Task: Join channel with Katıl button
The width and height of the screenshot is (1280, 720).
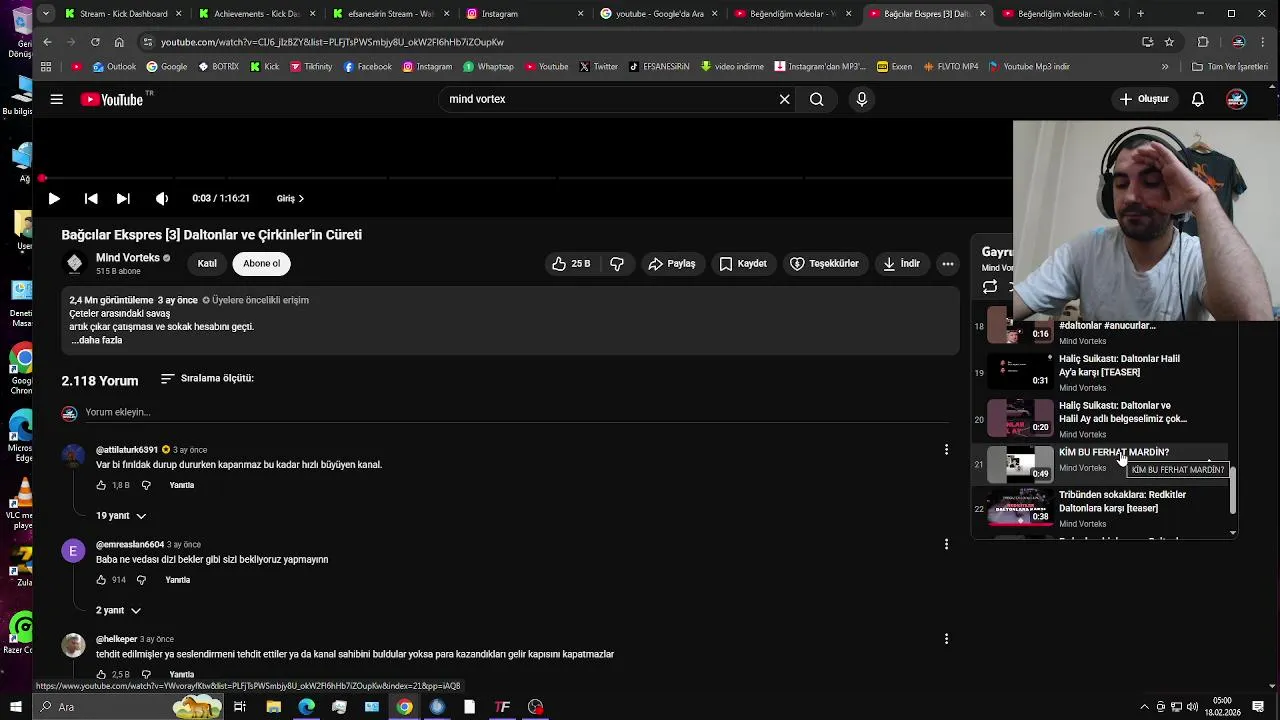Action: pos(207,264)
